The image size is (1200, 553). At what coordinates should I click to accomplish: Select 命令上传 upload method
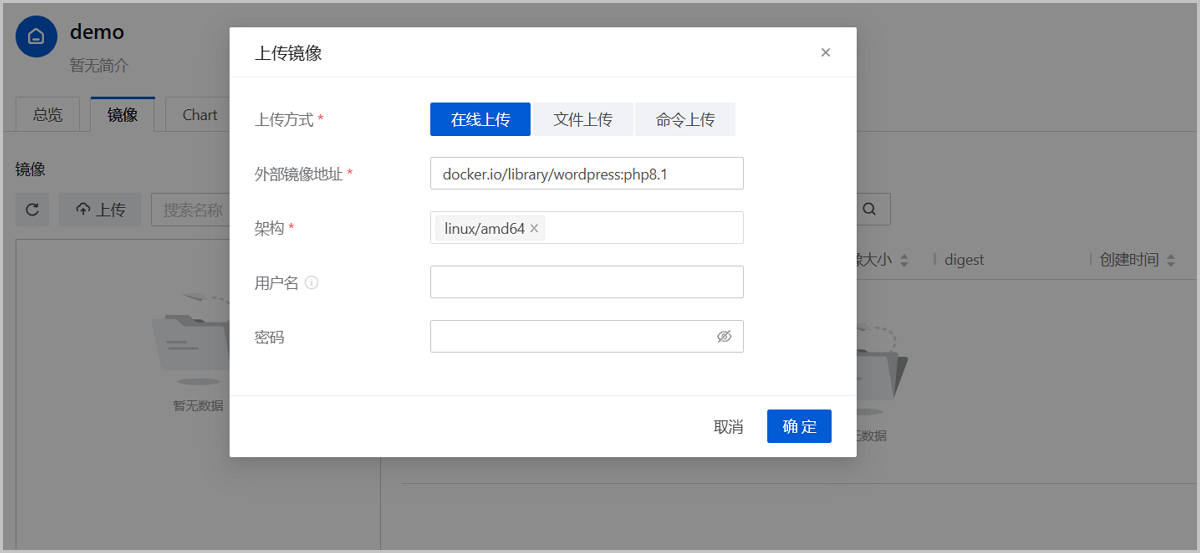pos(685,120)
